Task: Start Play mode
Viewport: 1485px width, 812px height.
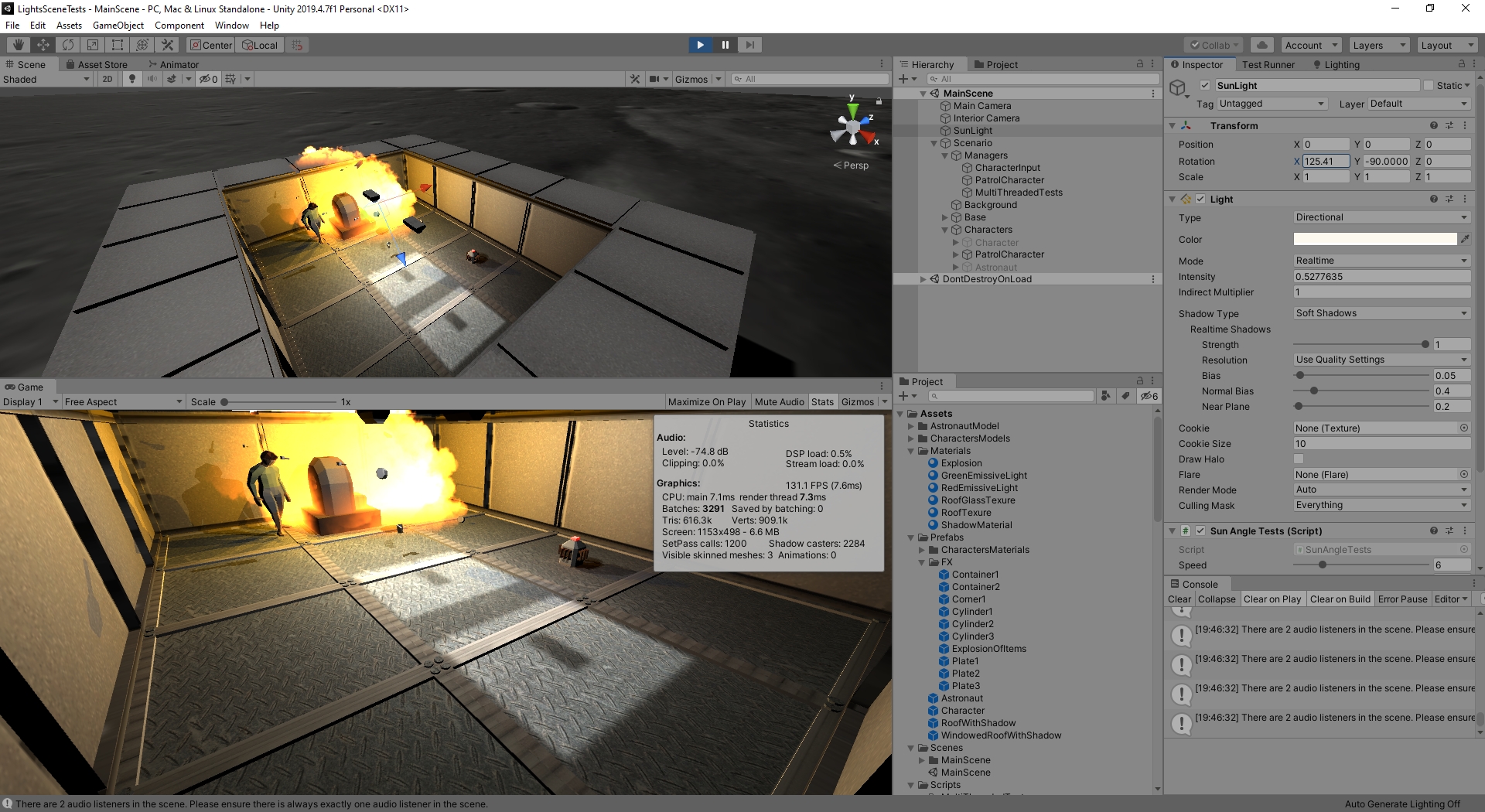Action: pos(701,45)
